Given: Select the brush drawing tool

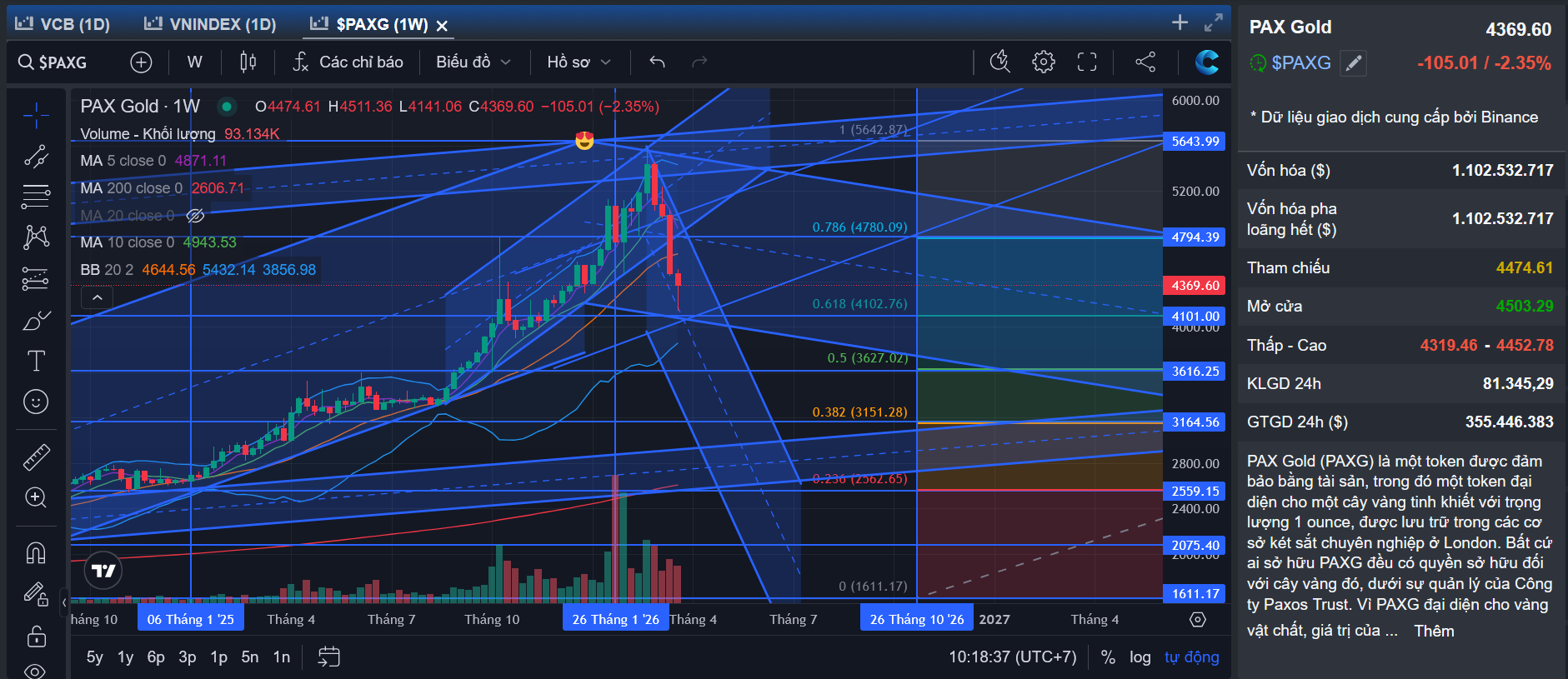Looking at the screenshot, I should (x=36, y=320).
